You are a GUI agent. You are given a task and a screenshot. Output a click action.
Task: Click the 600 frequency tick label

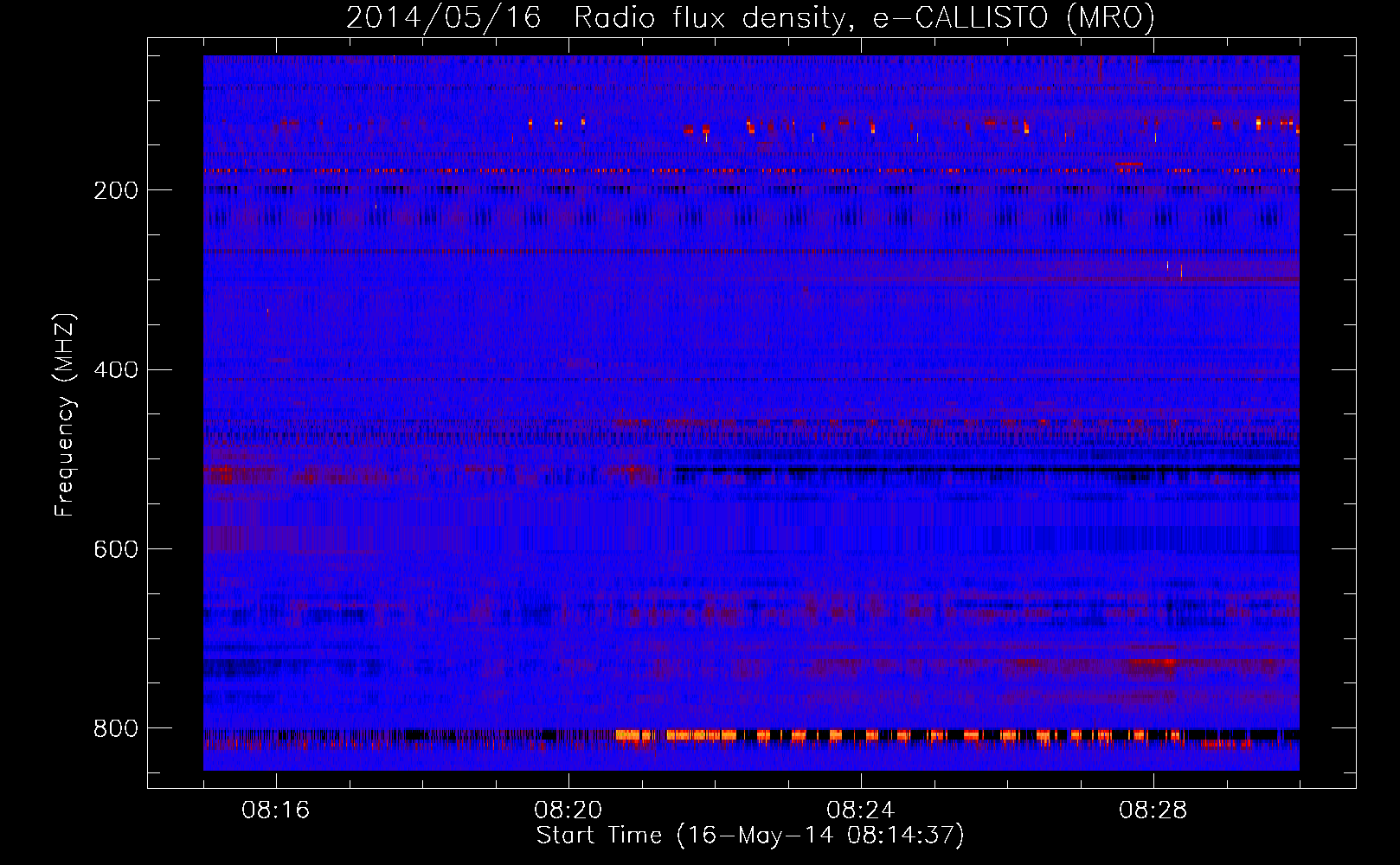click(116, 549)
